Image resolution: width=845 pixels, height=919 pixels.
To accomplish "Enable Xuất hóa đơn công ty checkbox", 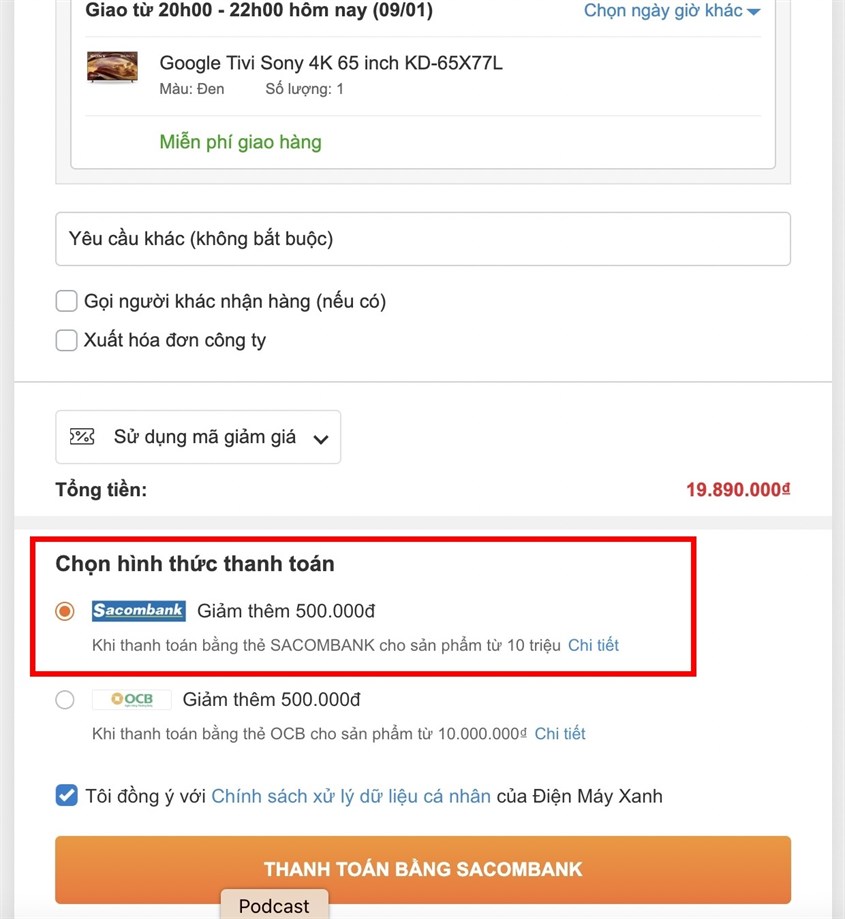I will coord(67,341).
